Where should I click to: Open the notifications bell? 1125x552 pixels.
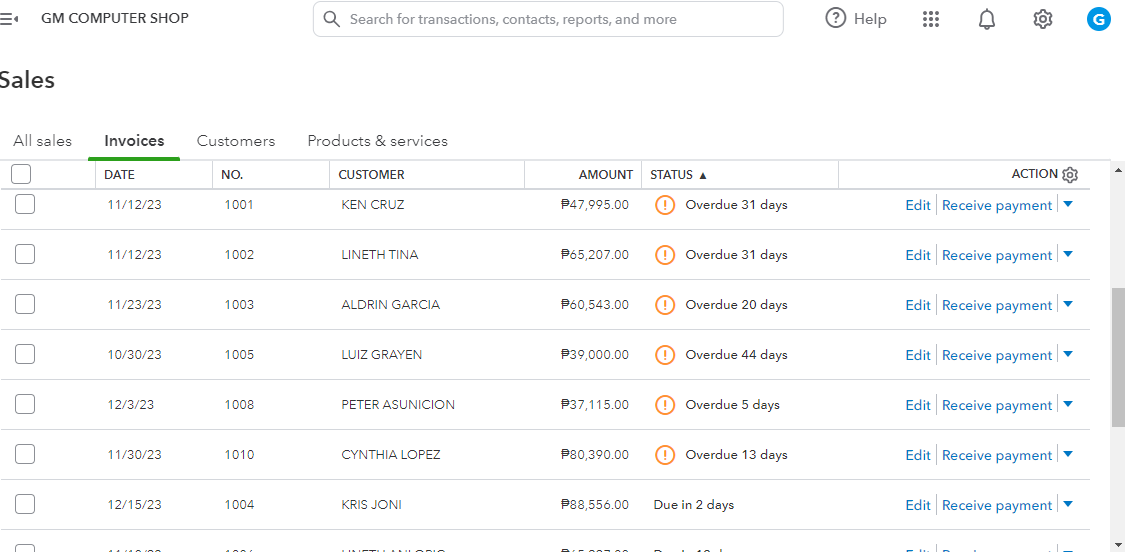click(987, 19)
